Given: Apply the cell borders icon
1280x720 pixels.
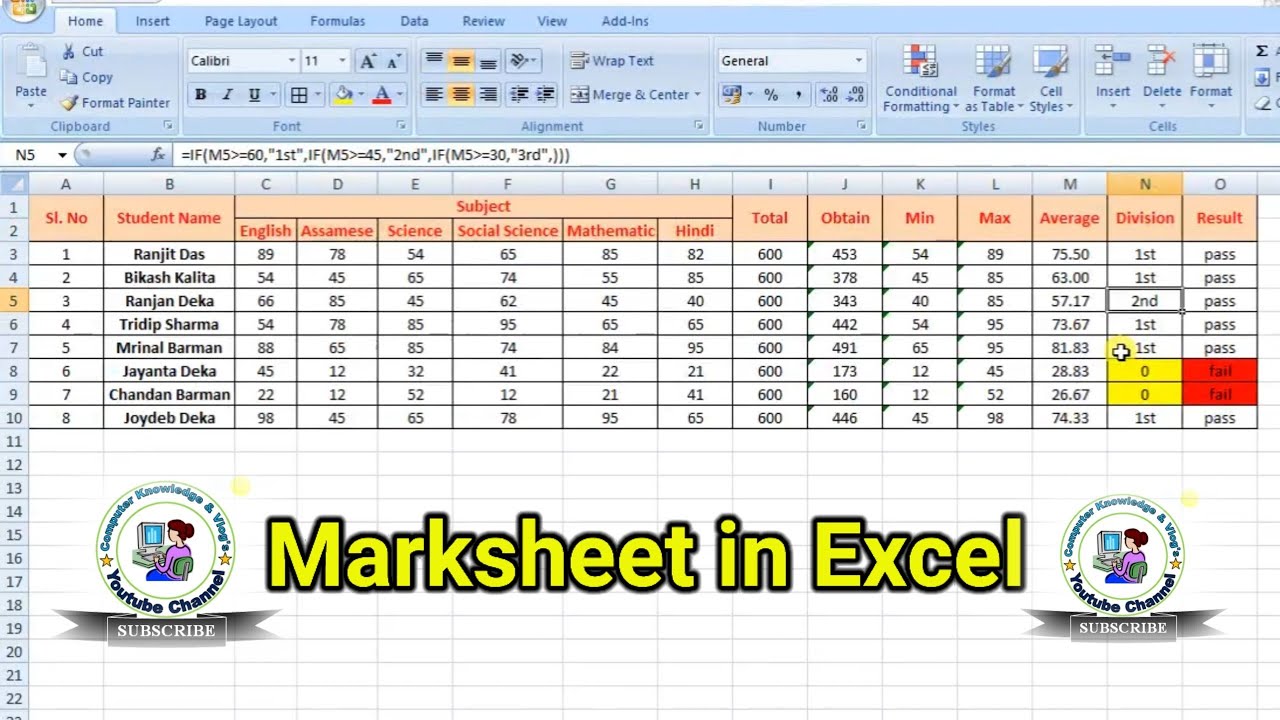Looking at the screenshot, I should 299,95.
